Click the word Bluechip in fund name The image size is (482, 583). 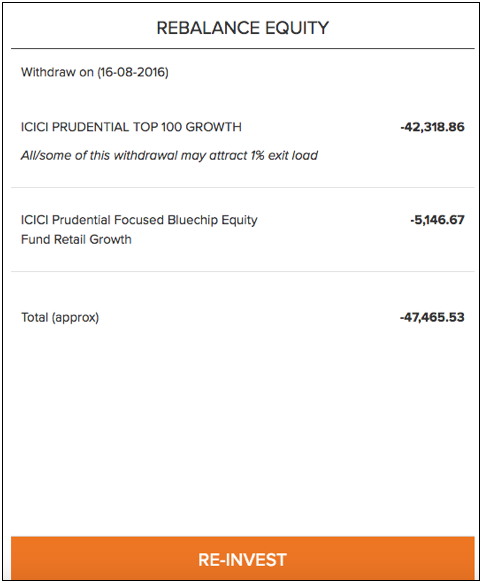pos(193,220)
